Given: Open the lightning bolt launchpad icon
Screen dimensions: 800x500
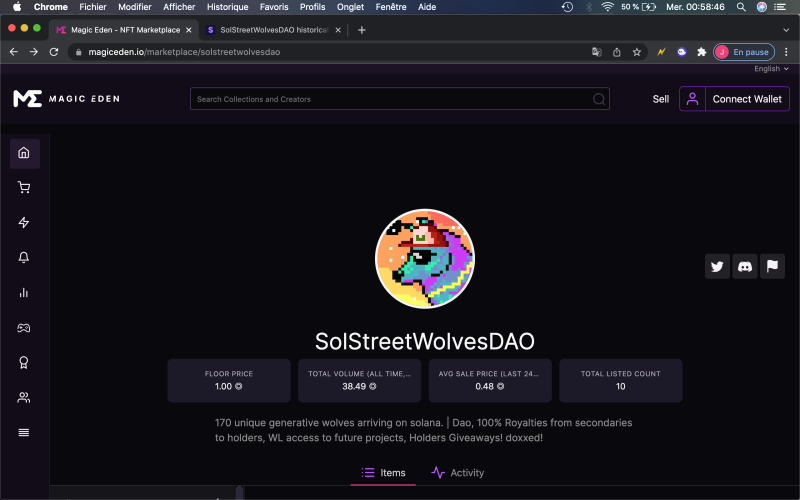Looking at the screenshot, I should pos(24,222).
